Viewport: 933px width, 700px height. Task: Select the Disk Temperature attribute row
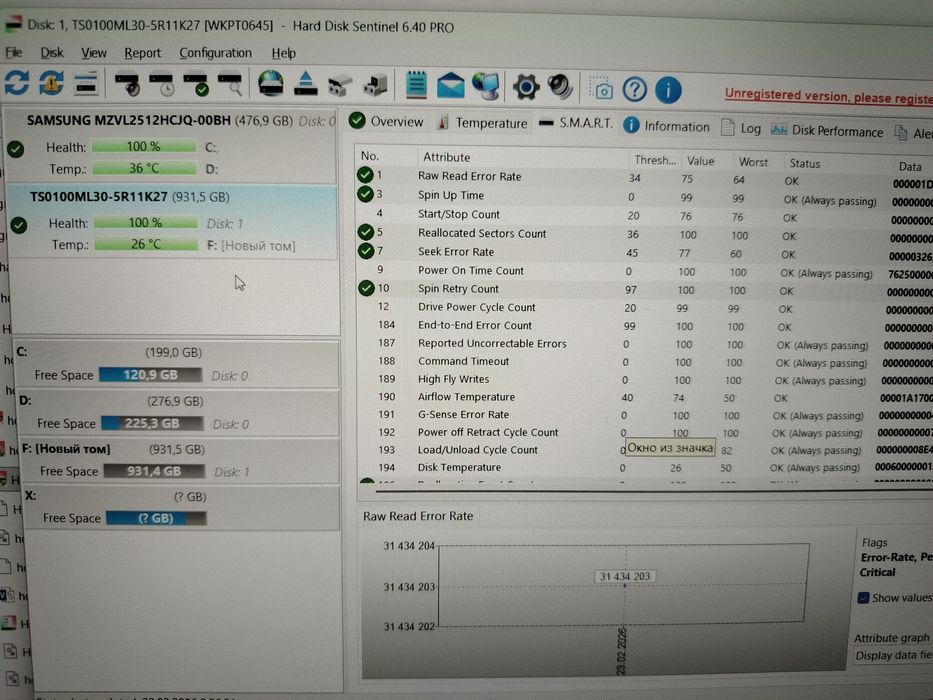[x=643, y=467]
